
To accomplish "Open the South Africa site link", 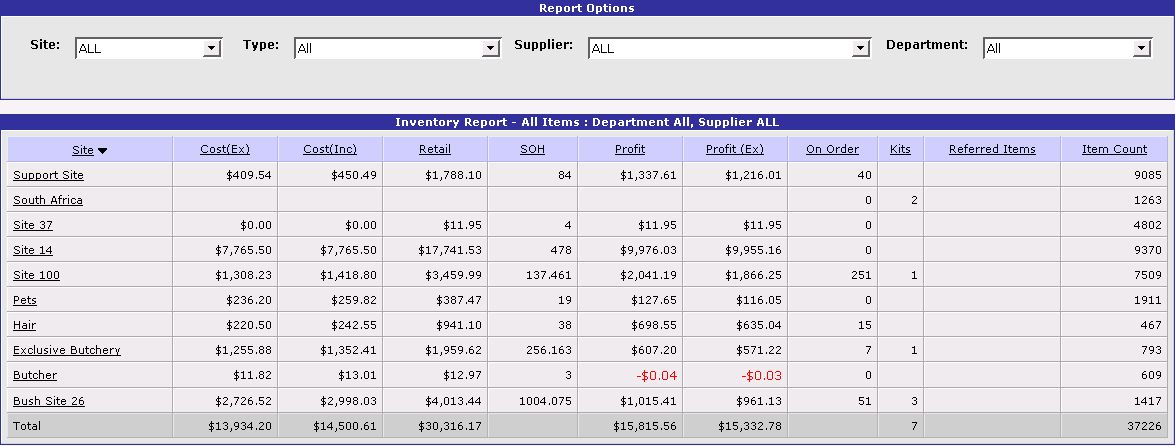I will pyautogui.click(x=48, y=200).
